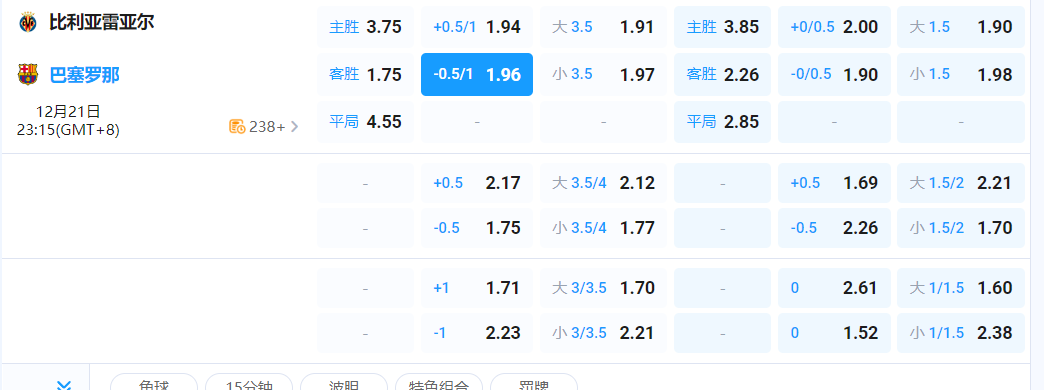Viewport: 1044px width, 390px height.
Task: Select handicap 0 at 2.61
Action: (834, 288)
